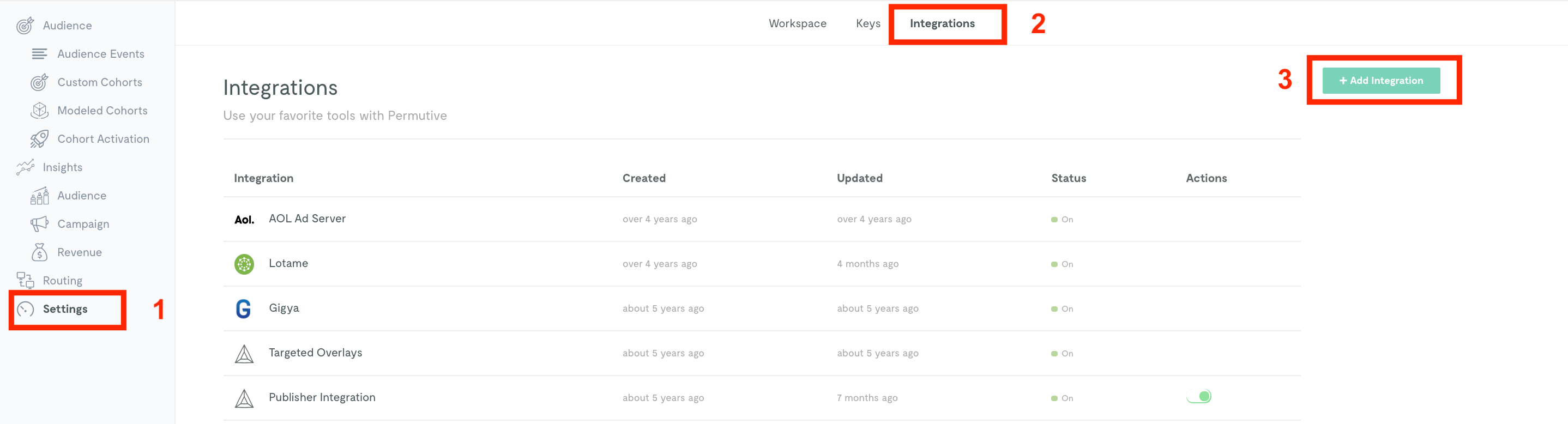Viewport: 1568px width, 424px height.
Task: Open Audience Events in sidebar
Action: coord(101,54)
